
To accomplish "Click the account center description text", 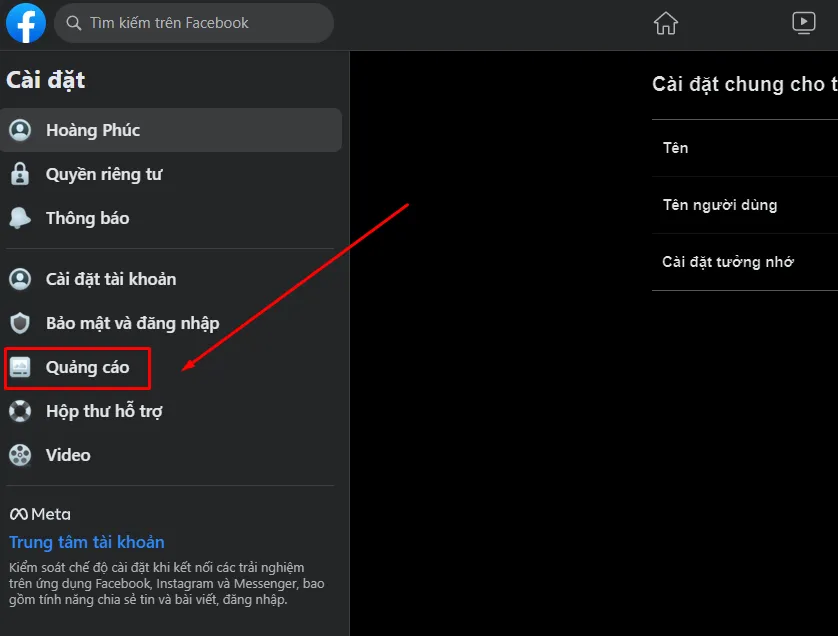I will (166, 583).
